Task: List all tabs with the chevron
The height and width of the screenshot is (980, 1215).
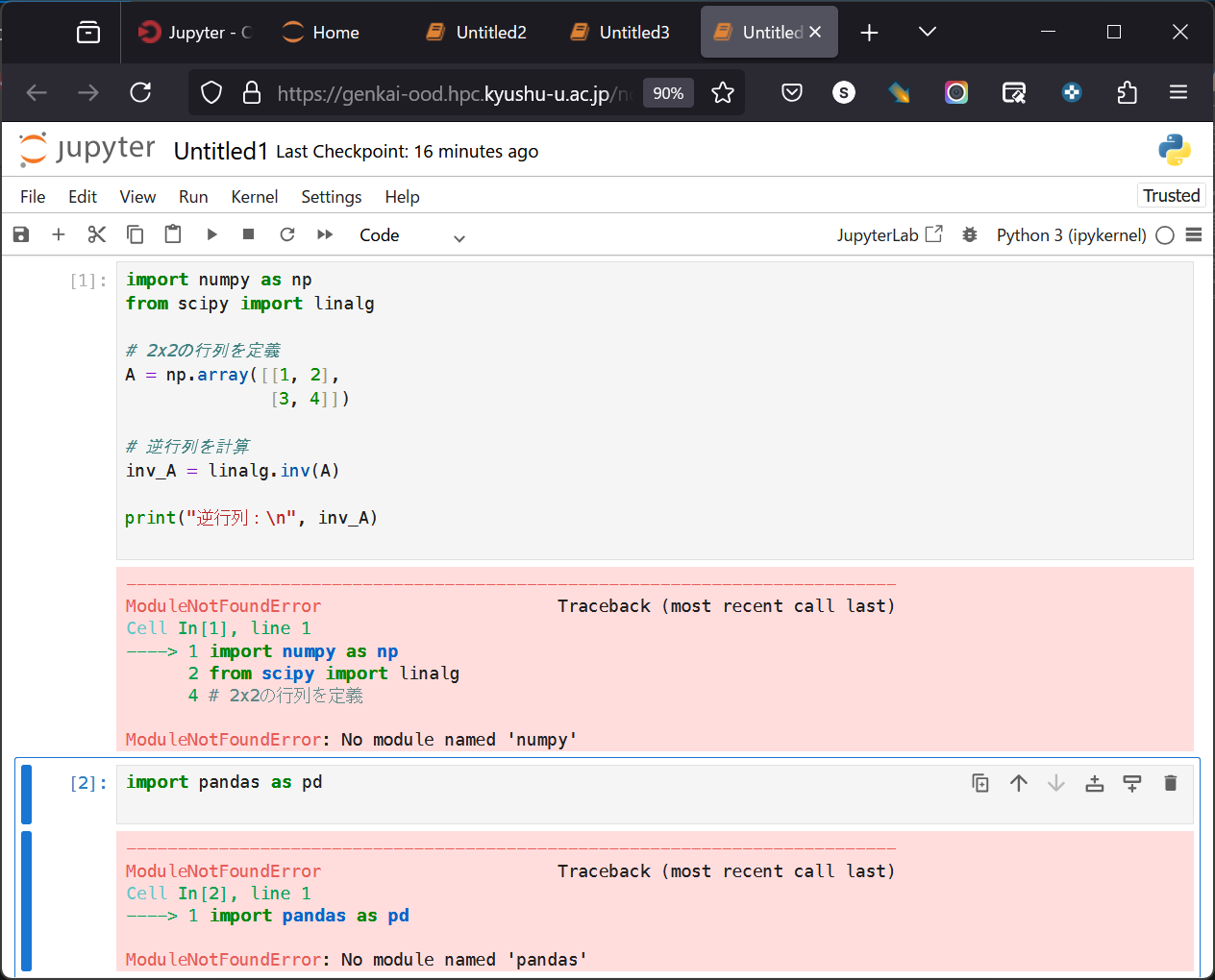Action: (928, 32)
